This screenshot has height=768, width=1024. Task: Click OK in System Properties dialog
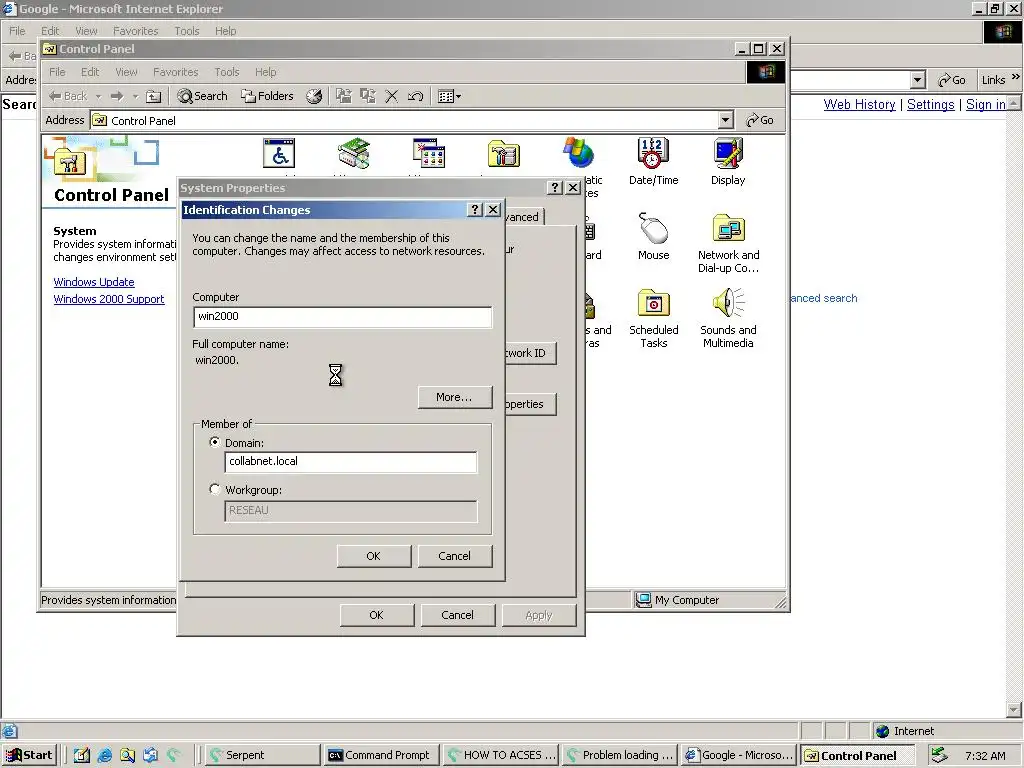pos(377,615)
